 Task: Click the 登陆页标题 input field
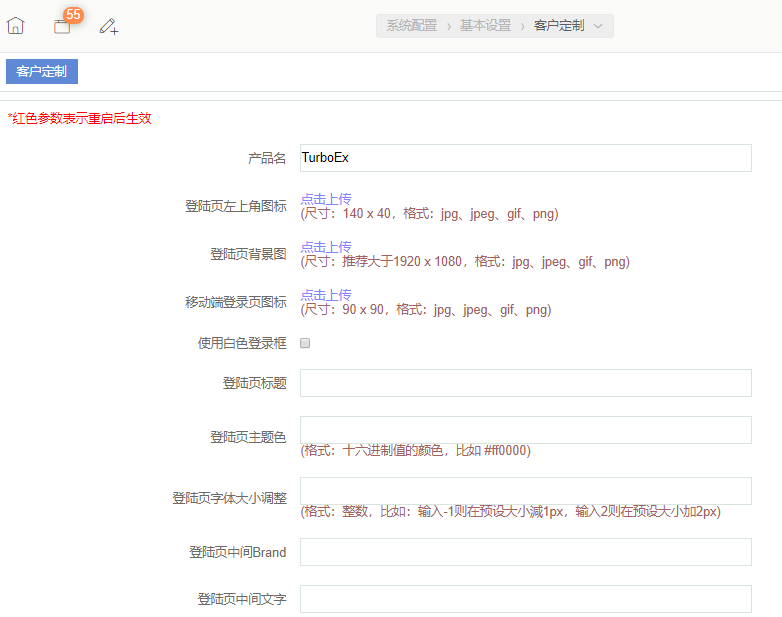click(x=525, y=383)
